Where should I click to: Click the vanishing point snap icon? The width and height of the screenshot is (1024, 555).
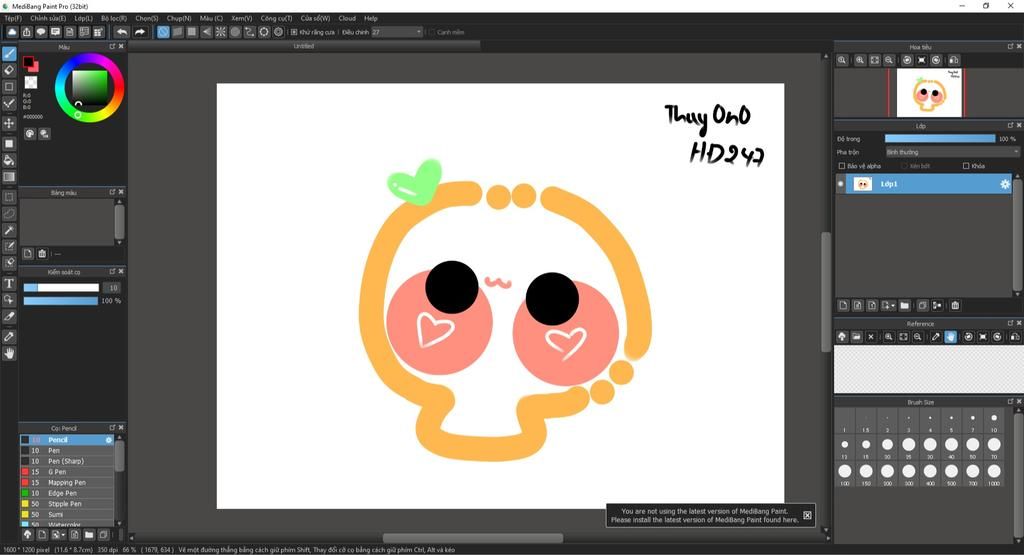click(x=206, y=31)
